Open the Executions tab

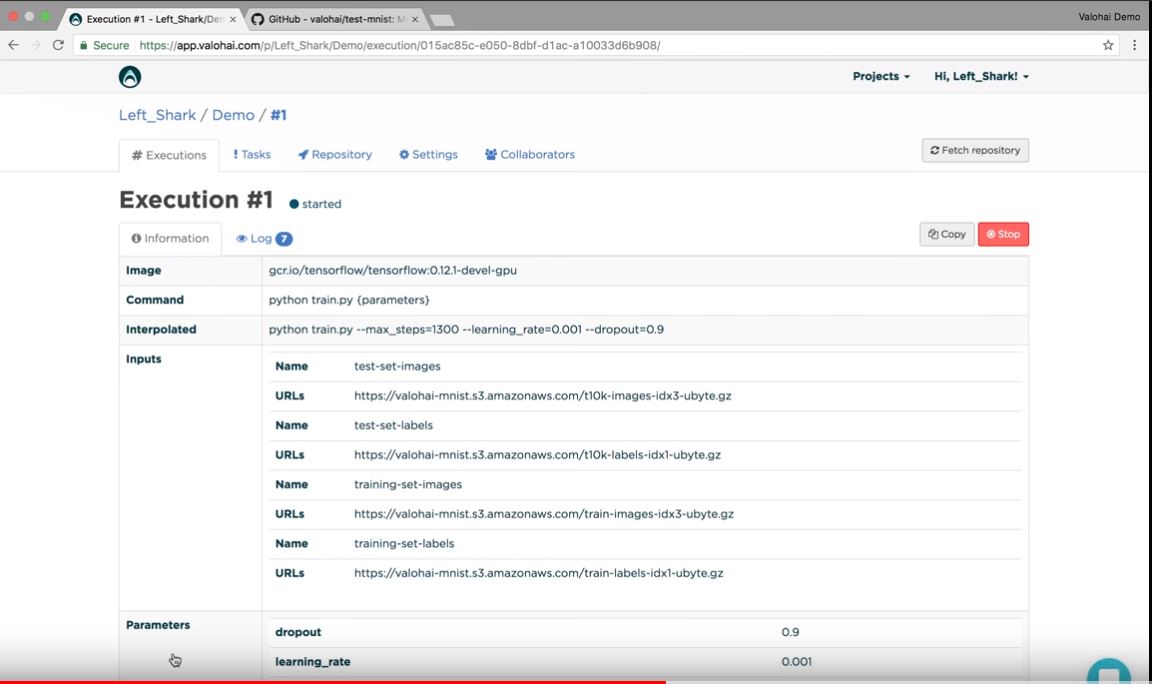169,155
